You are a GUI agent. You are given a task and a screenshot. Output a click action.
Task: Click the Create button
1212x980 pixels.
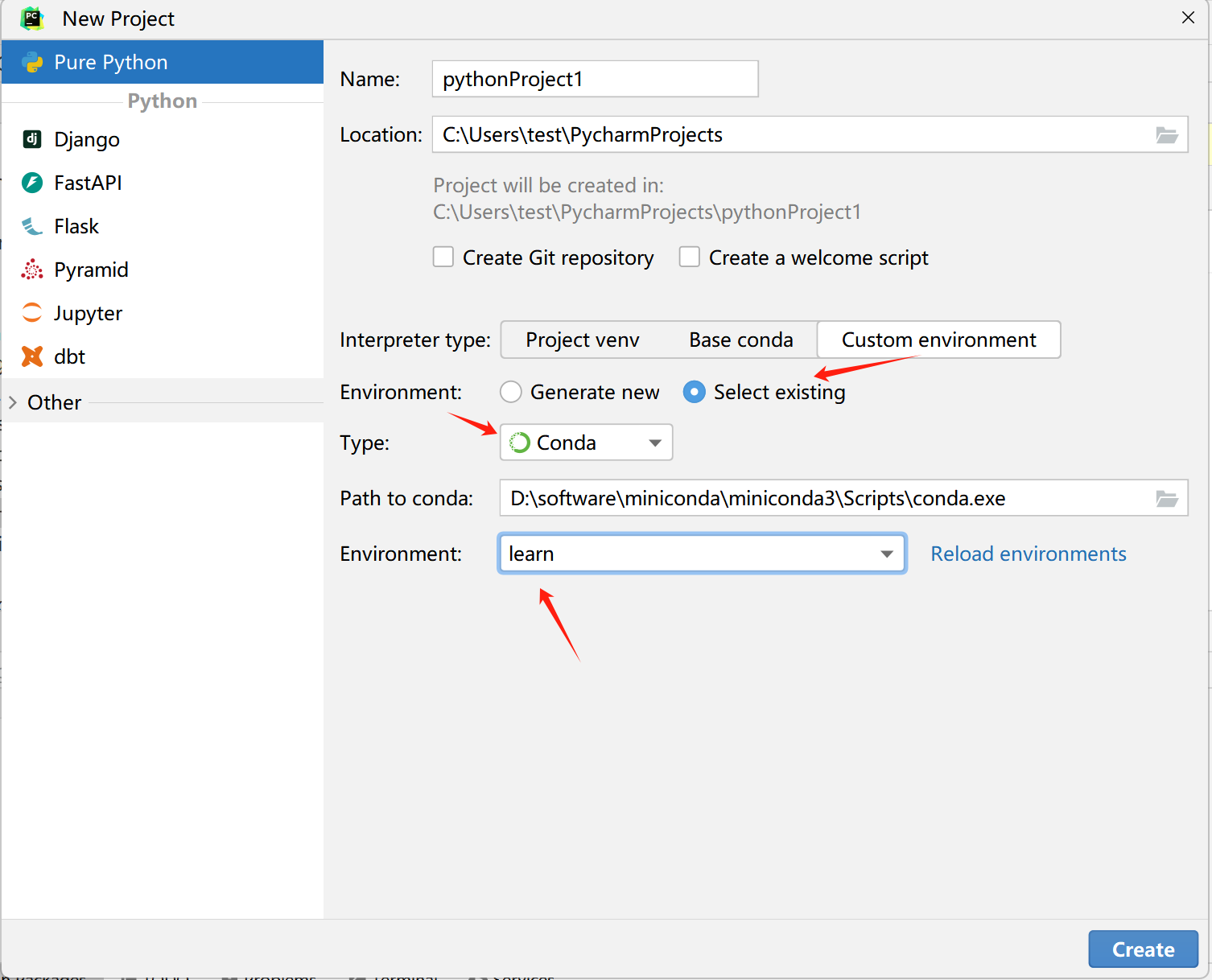pos(1144,949)
